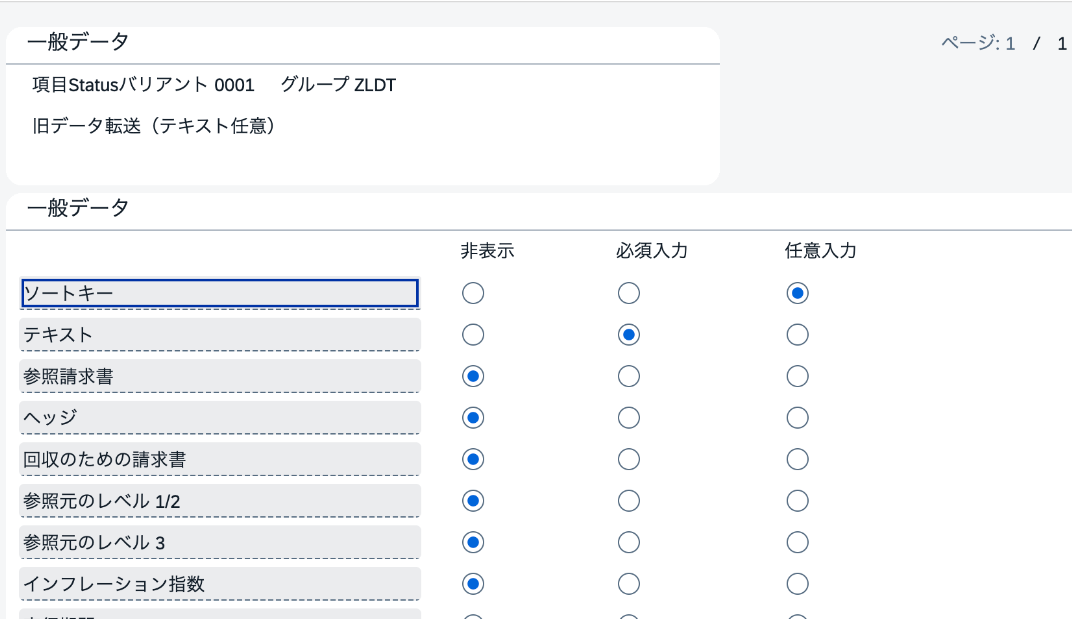
Task: Set 参照元のレベル 1/2 to 必須入力
Action: click(628, 501)
